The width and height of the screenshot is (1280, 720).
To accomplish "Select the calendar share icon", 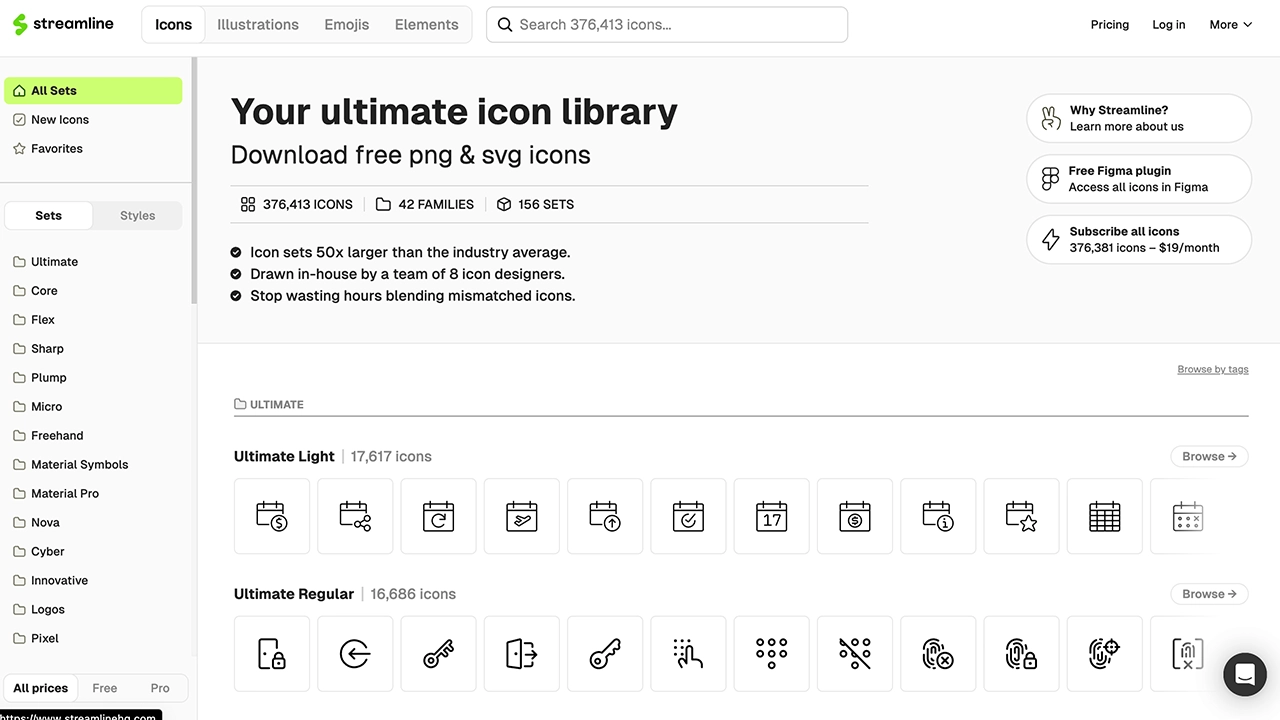I will click(x=355, y=516).
